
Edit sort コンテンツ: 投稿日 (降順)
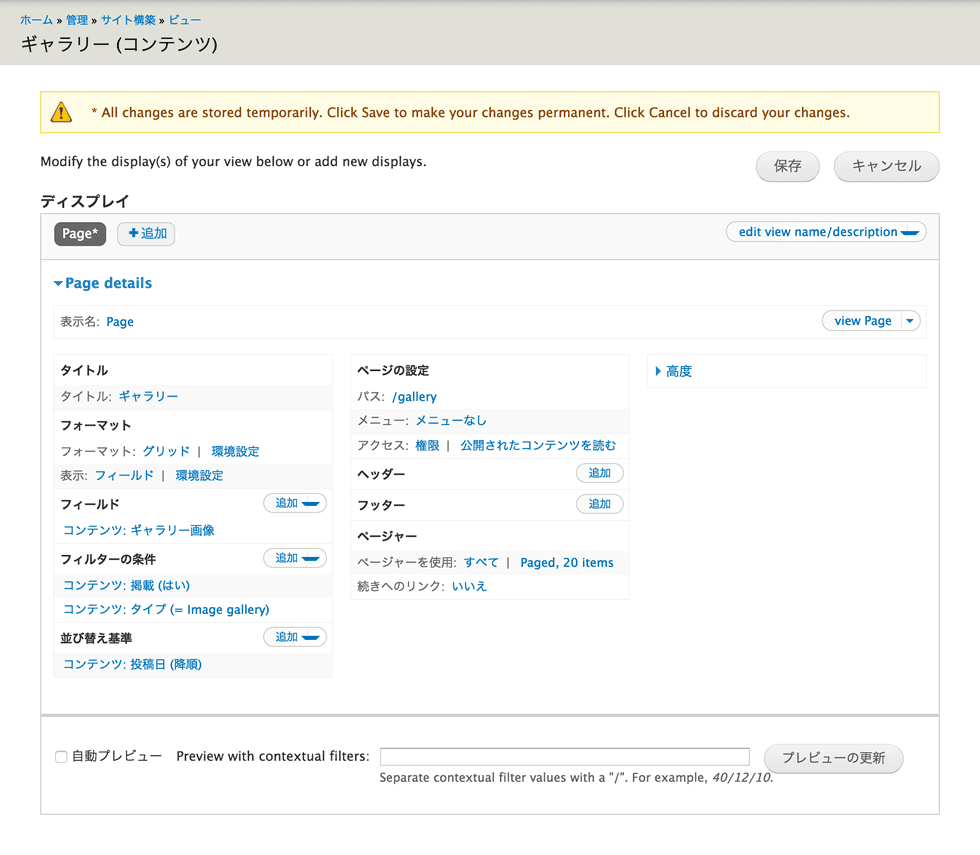[132, 664]
